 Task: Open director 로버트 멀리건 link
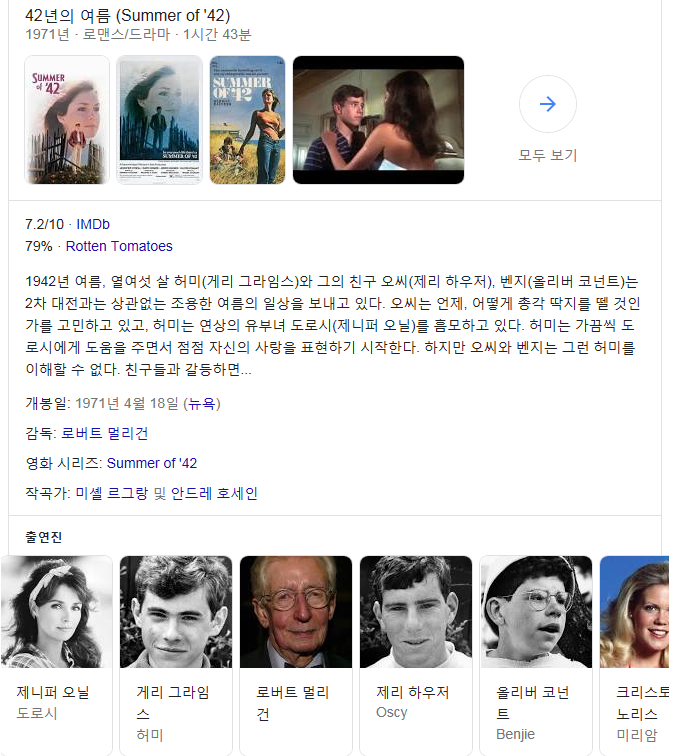tap(105, 433)
